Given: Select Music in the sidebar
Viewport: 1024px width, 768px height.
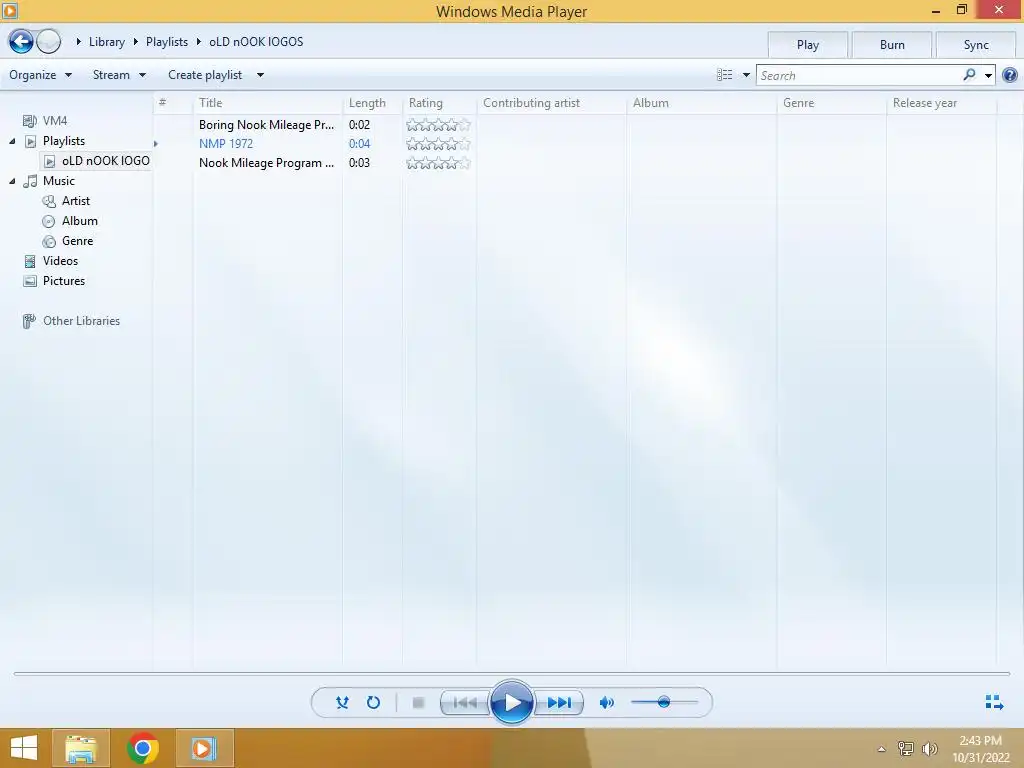Looking at the screenshot, I should [x=59, y=181].
